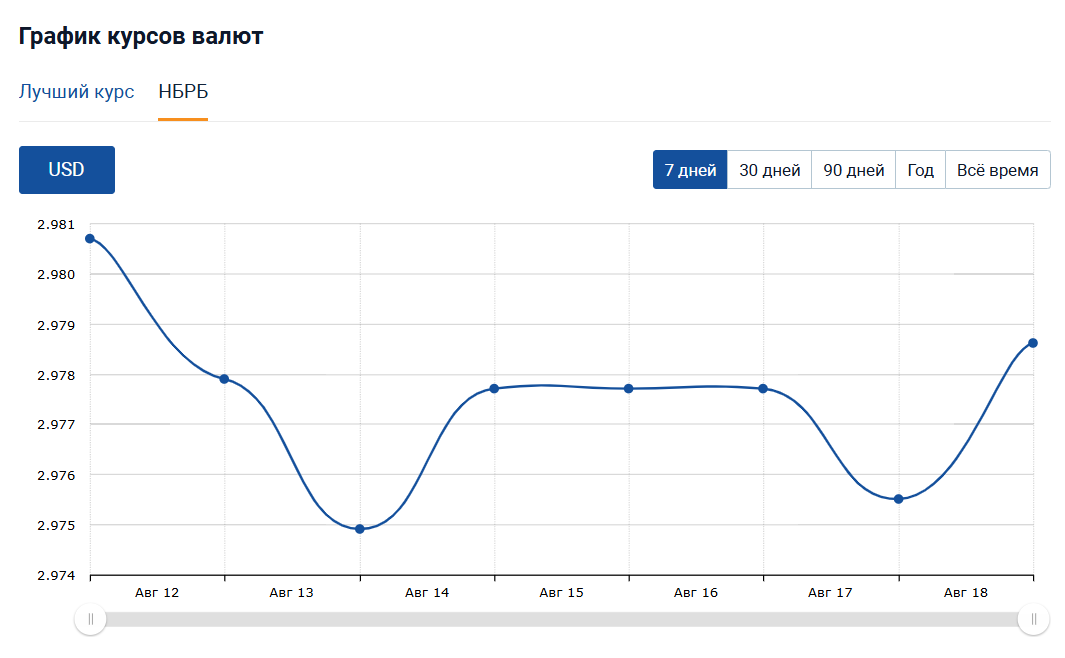Click the last data point near 2.9786
This screenshot has width=1065, height=658.
pos(1033,343)
